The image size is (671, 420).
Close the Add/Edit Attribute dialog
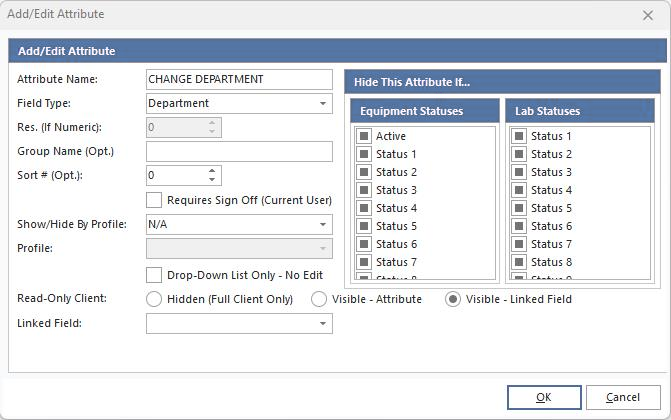point(648,16)
